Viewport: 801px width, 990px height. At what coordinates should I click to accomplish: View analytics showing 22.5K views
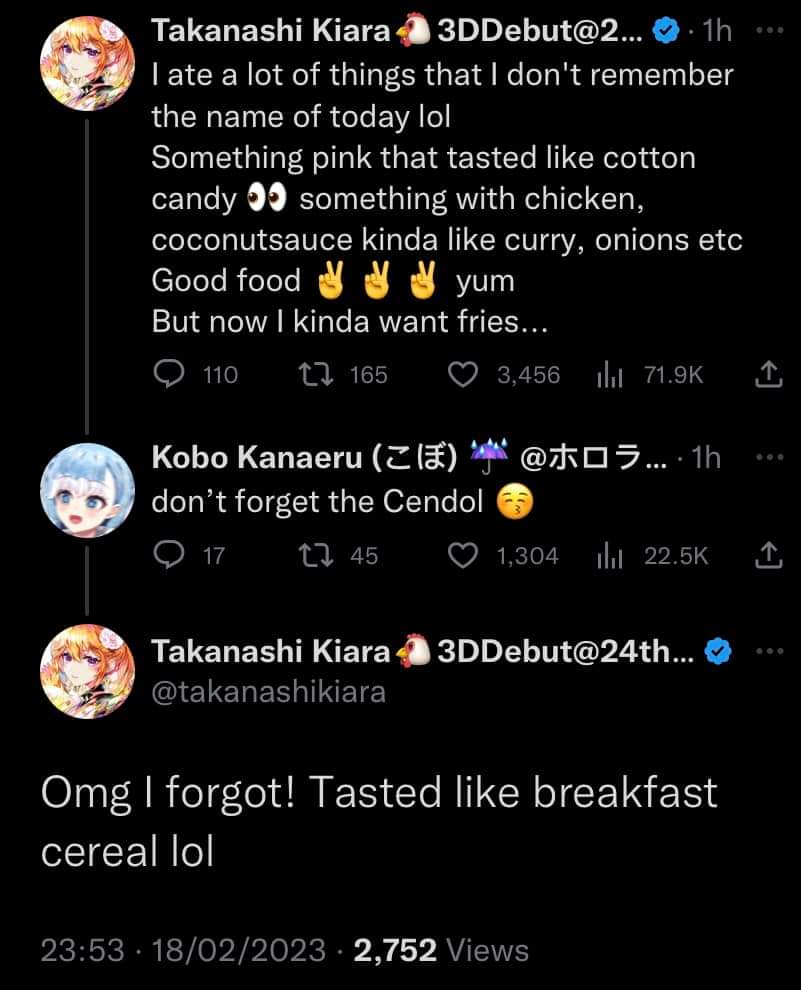coord(610,555)
